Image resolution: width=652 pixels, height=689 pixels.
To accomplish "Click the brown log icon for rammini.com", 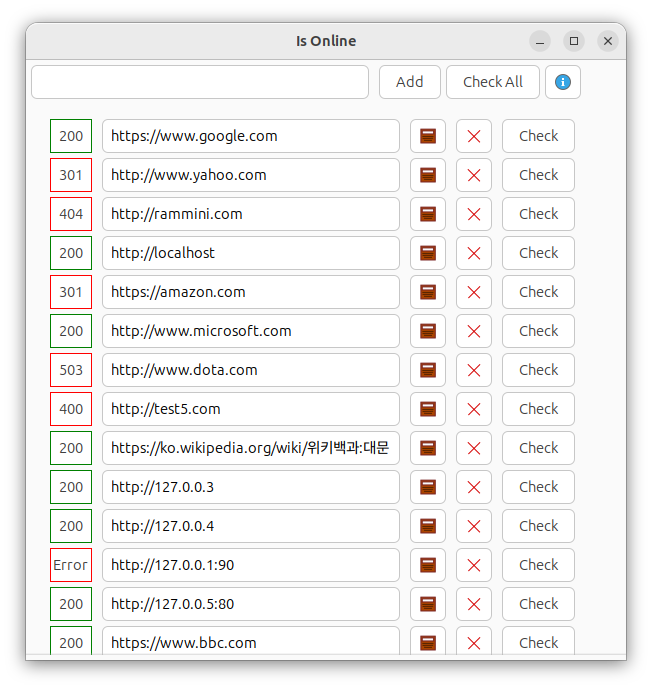I will point(427,214).
